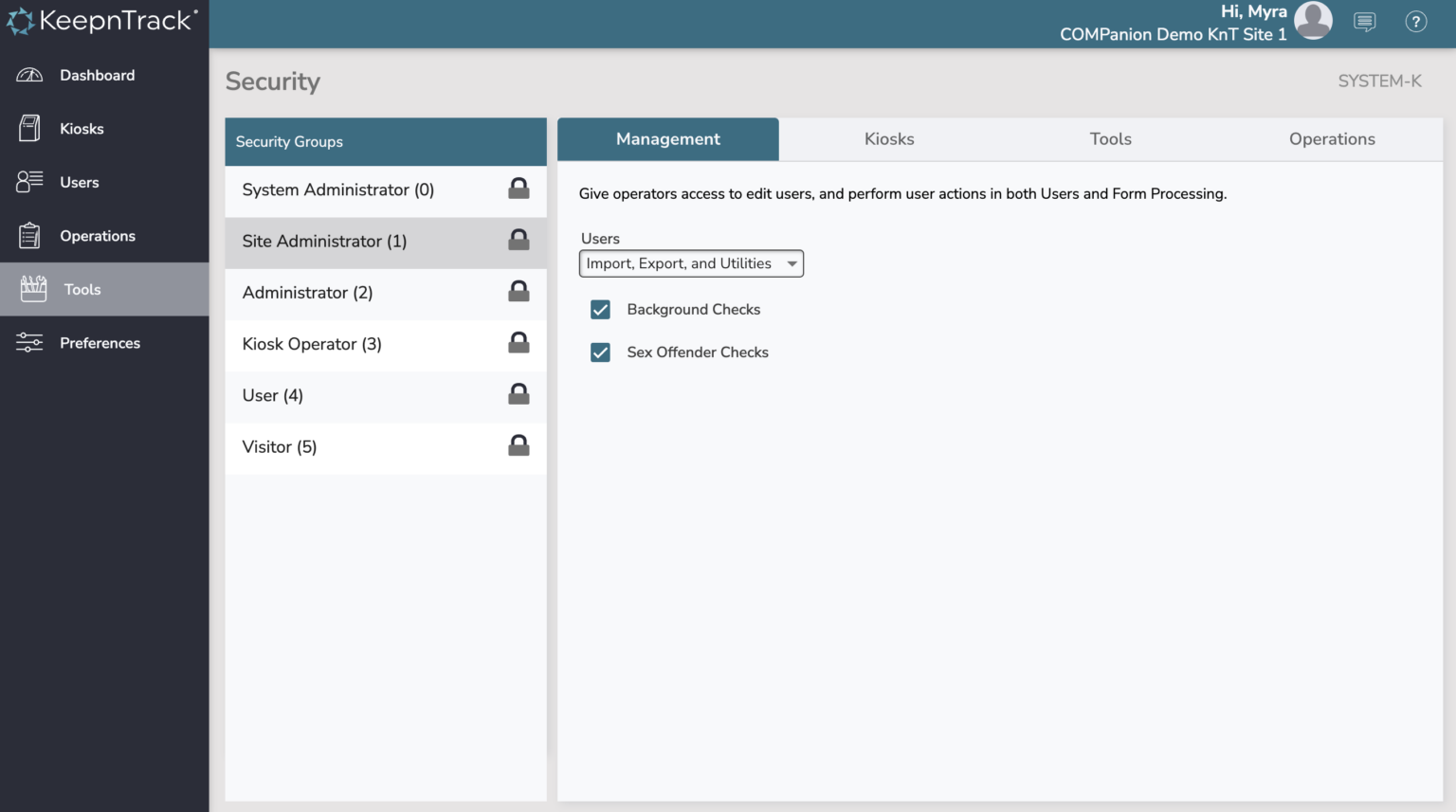The image size is (1456, 812).
Task: Open the Import, Export, and Utilities dropdown
Action: tap(691, 263)
